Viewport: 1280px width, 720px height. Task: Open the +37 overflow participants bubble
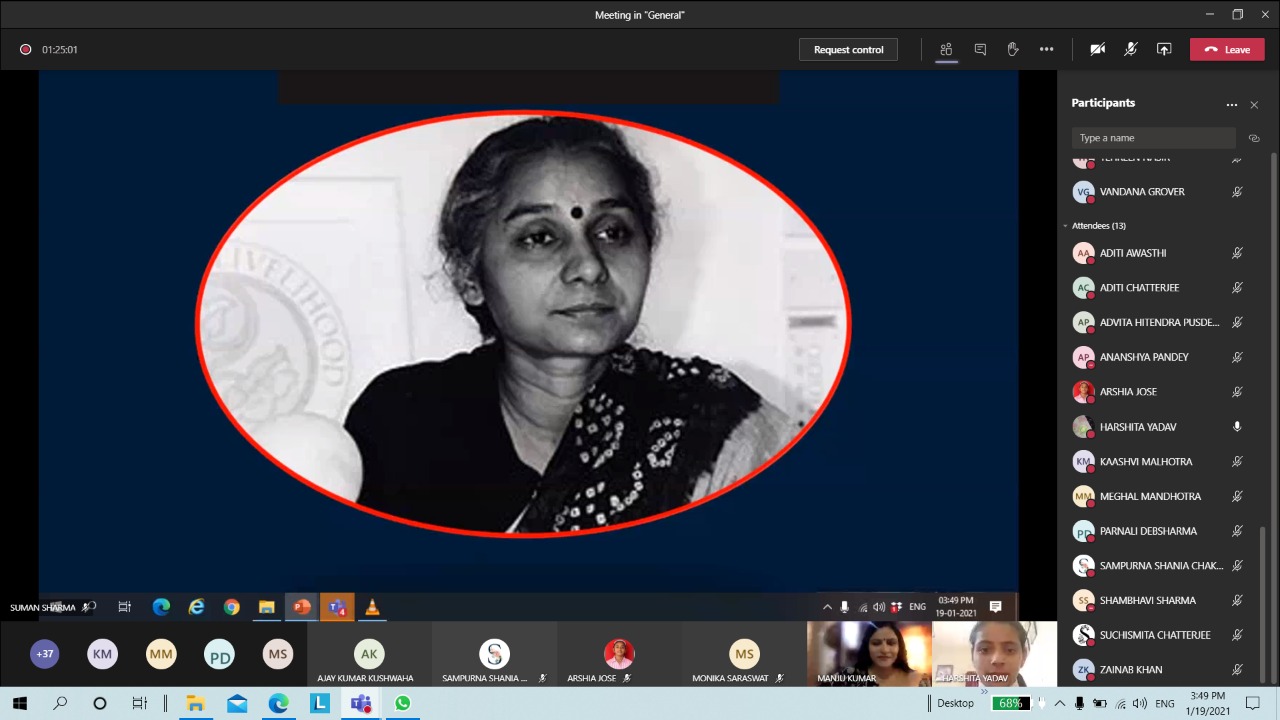click(x=44, y=654)
